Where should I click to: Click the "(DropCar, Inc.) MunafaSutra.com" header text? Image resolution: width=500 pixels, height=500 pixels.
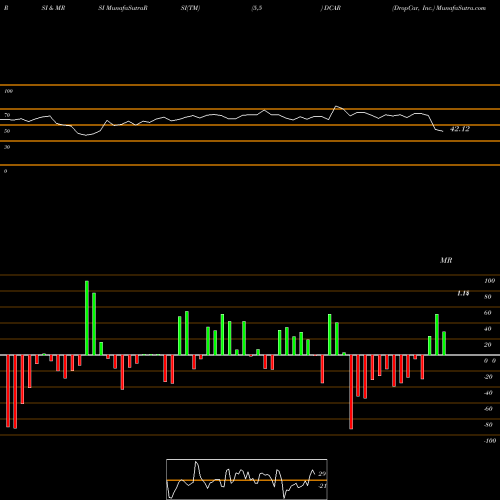(x=439, y=8)
